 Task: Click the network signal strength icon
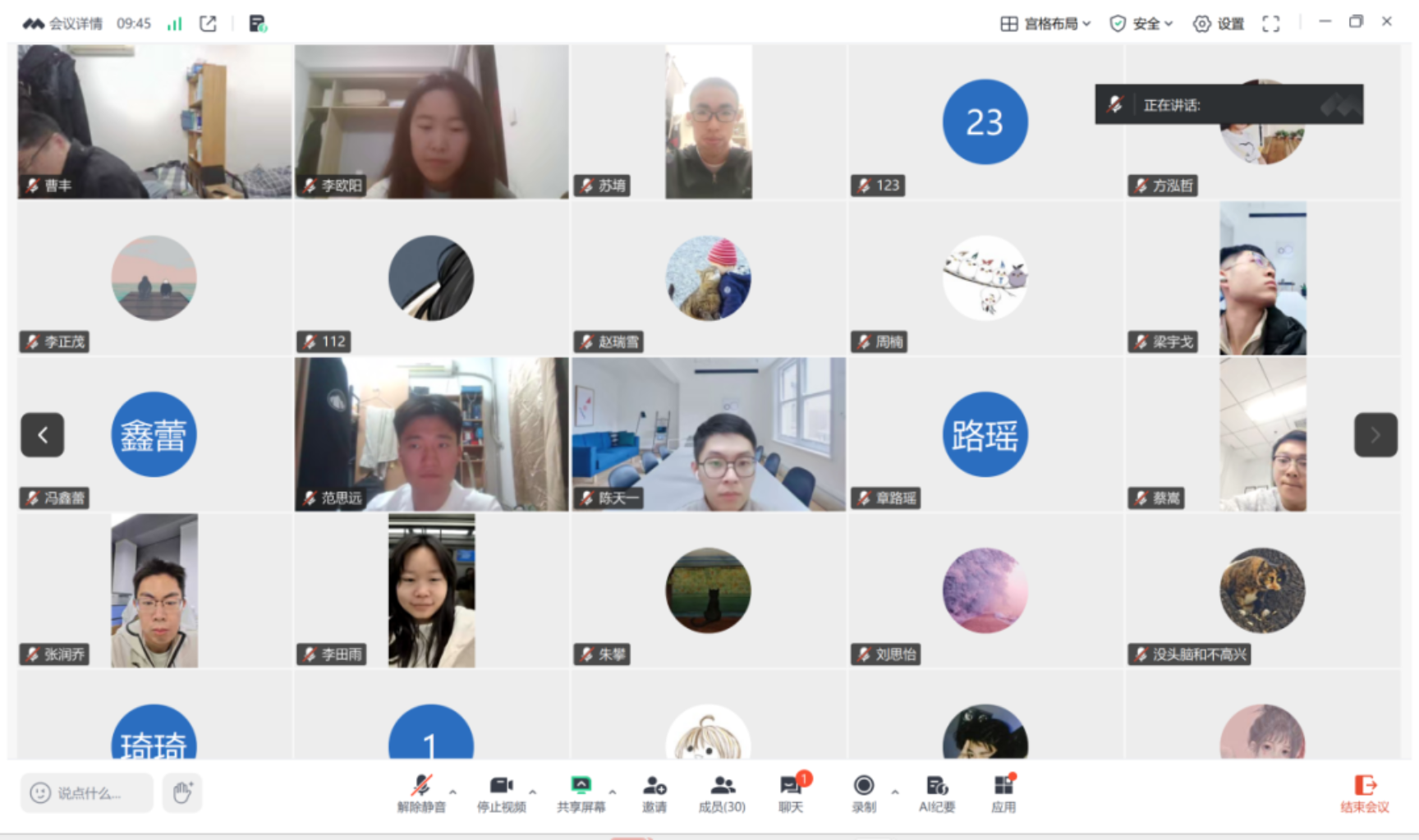pyautogui.click(x=174, y=24)
